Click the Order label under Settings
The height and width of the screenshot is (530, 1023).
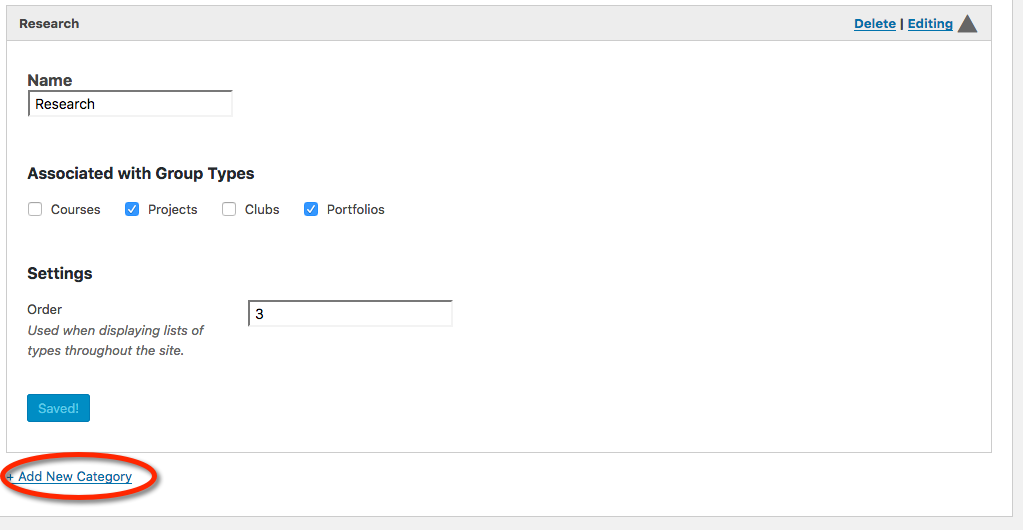coord(44,309)
